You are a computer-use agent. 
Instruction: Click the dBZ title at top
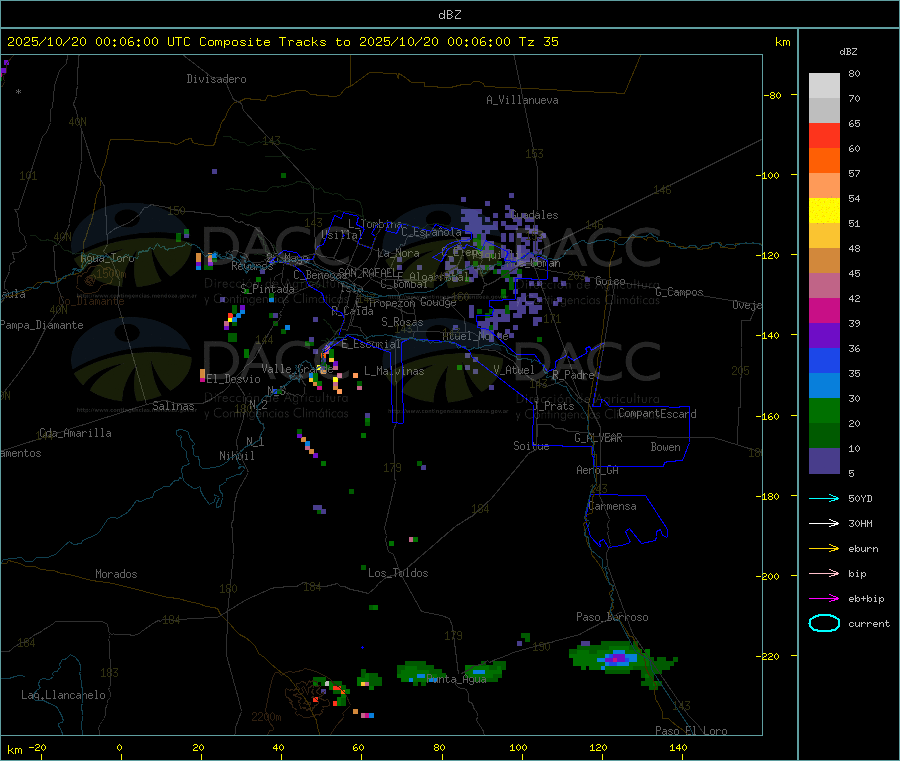pyautogui.click(x=449, y=14)
